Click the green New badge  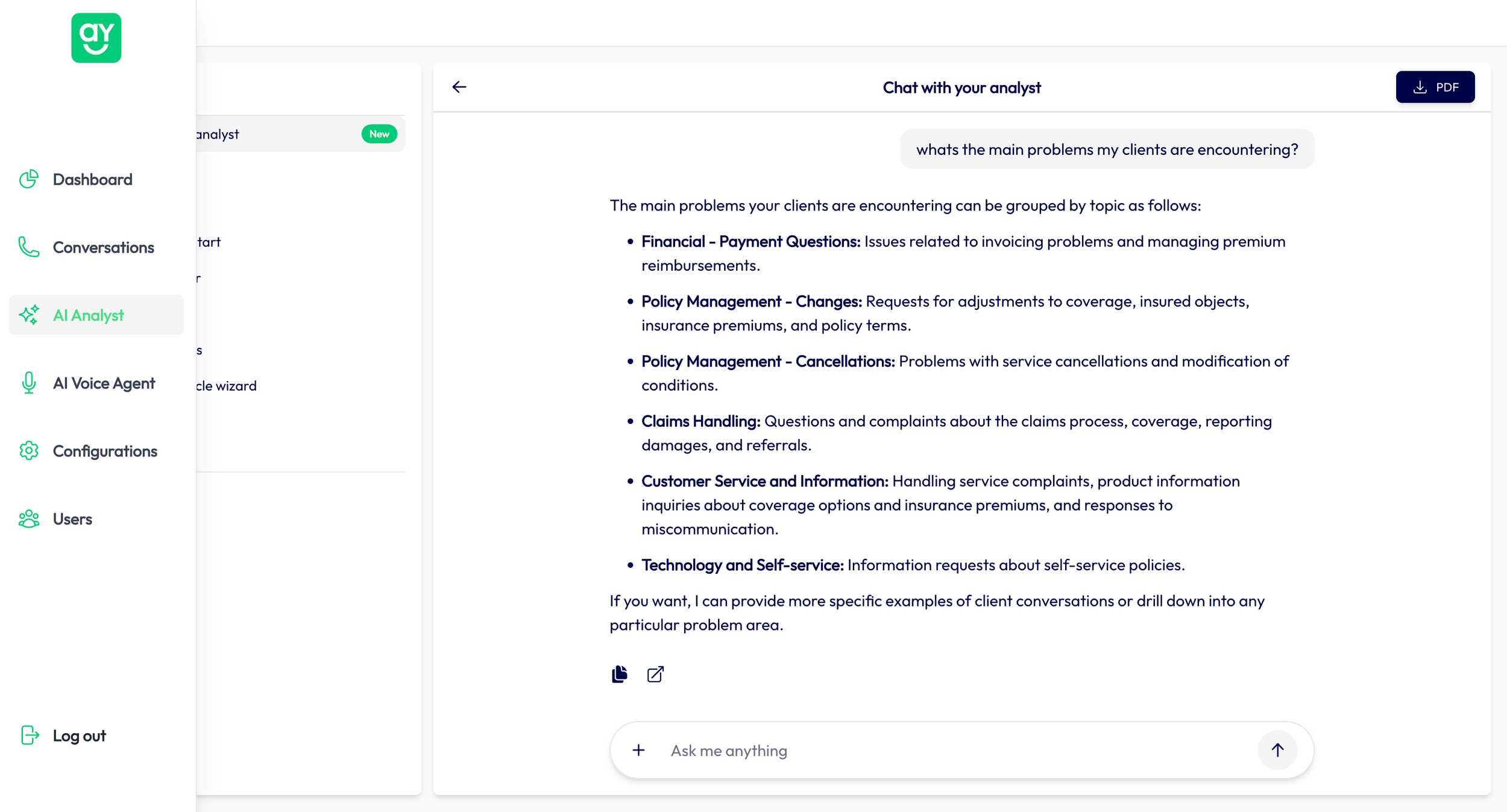click(379, 134)
